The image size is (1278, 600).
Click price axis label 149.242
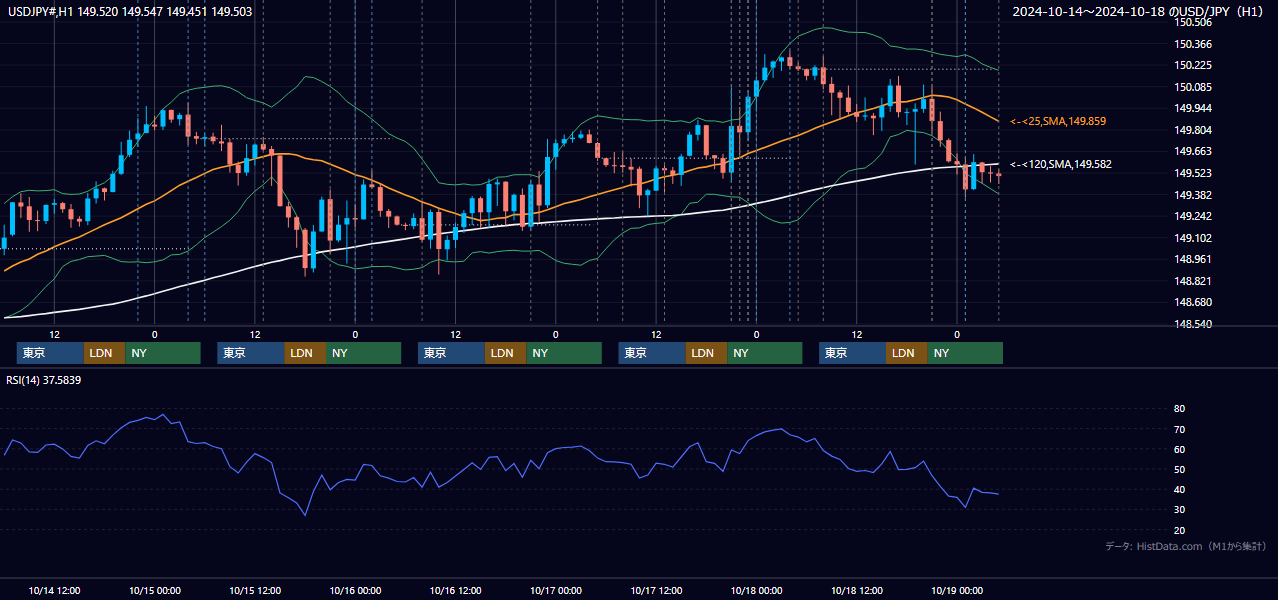[x=1193, y=216]
